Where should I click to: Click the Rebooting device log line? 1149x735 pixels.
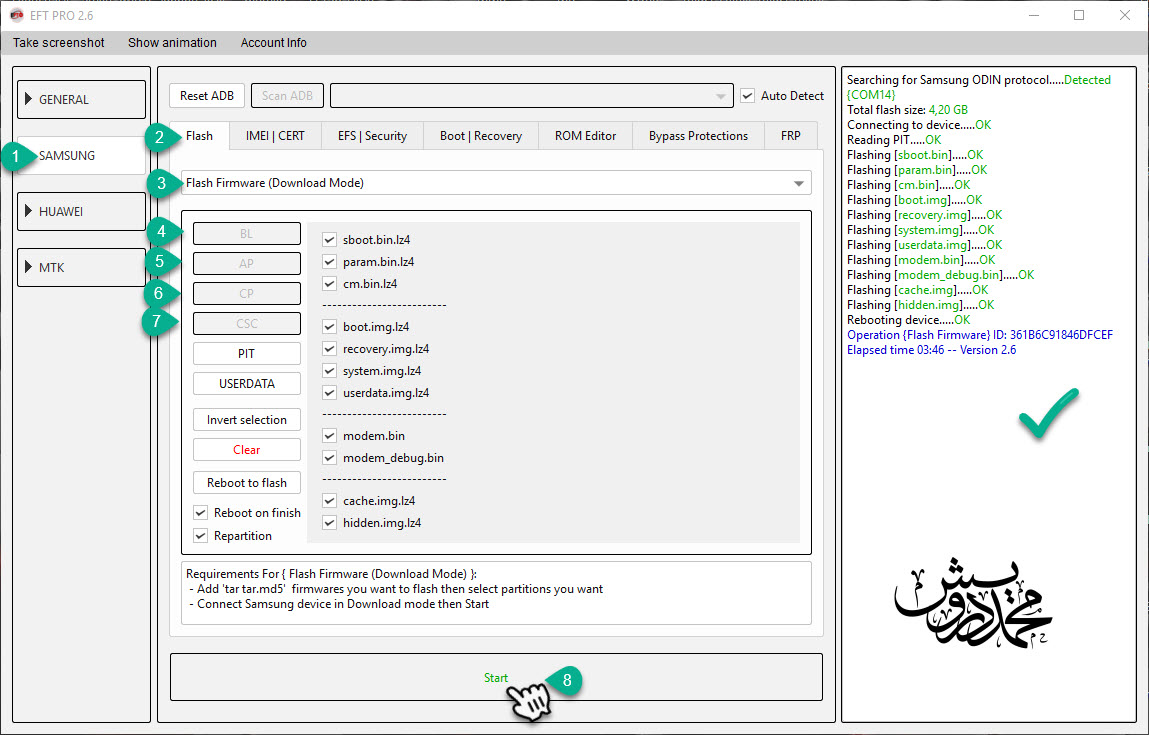pyautogui.click(x=908, y=320)
